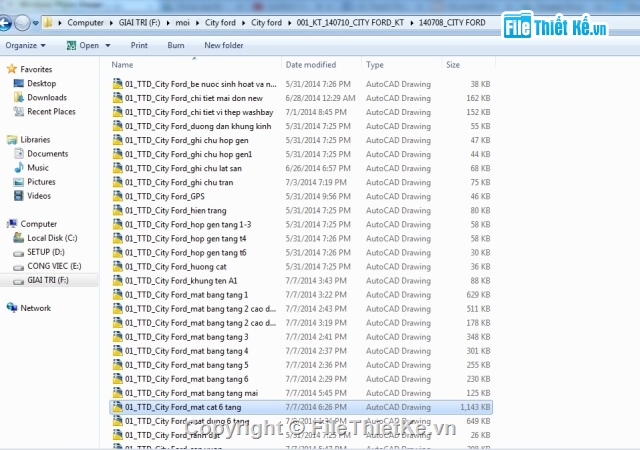Click the 629 KB size cell
Viewport: 640px width, 450px height.
478,295
